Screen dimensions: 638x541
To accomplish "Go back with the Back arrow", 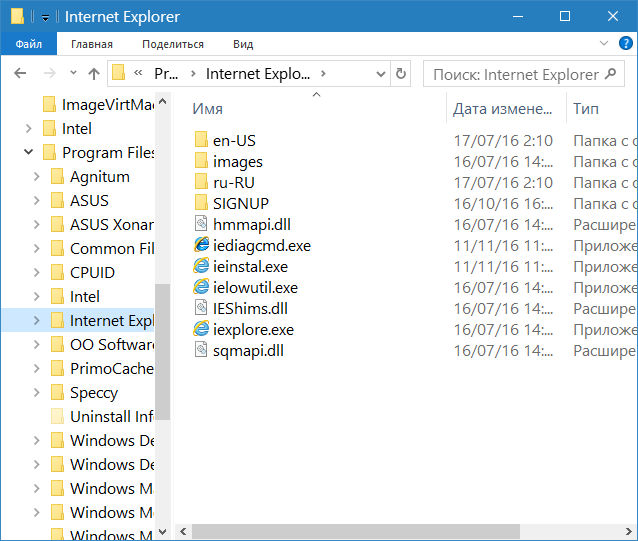I will click(x=20, y=74).
